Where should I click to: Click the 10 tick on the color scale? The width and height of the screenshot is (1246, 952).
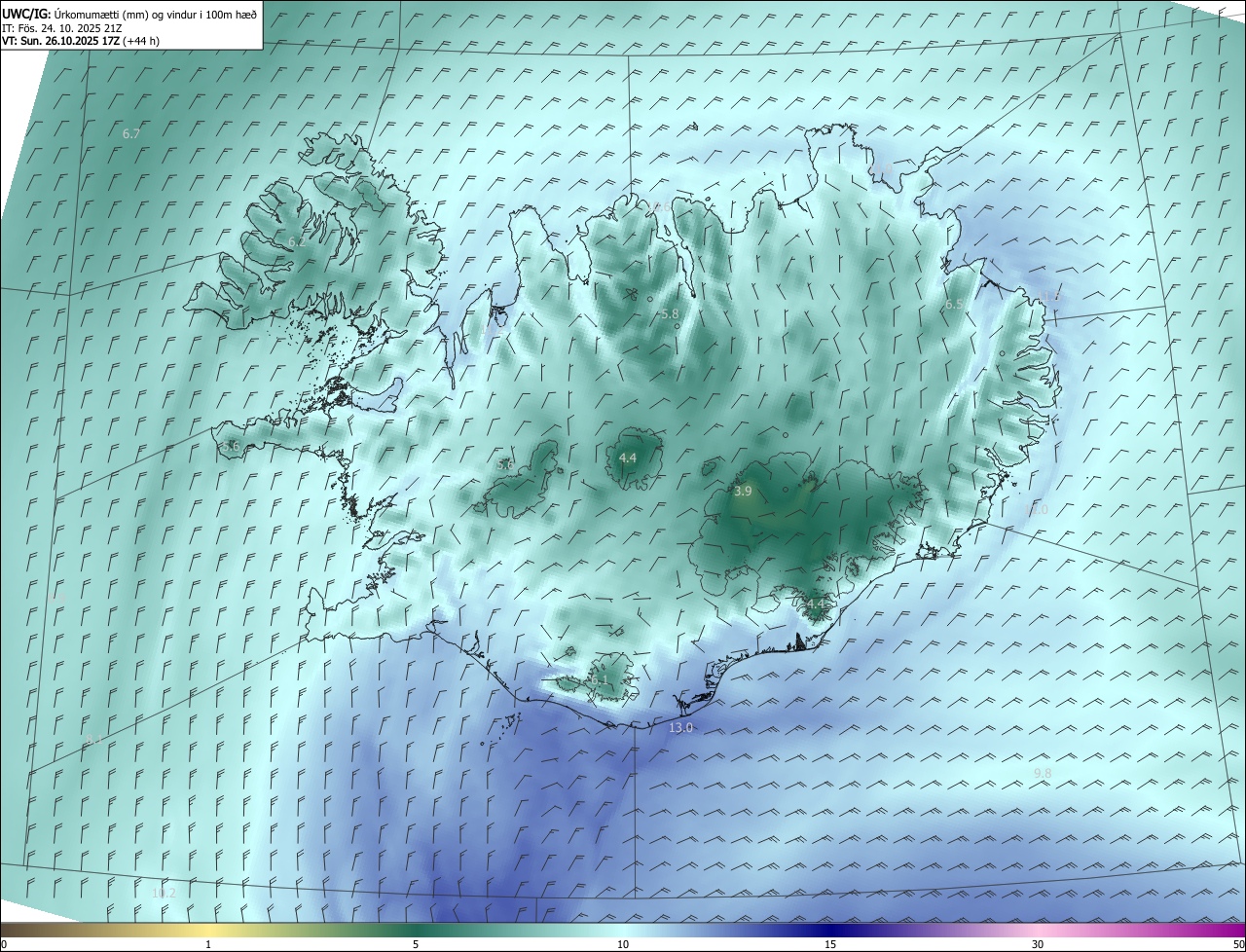pos(623,944)
